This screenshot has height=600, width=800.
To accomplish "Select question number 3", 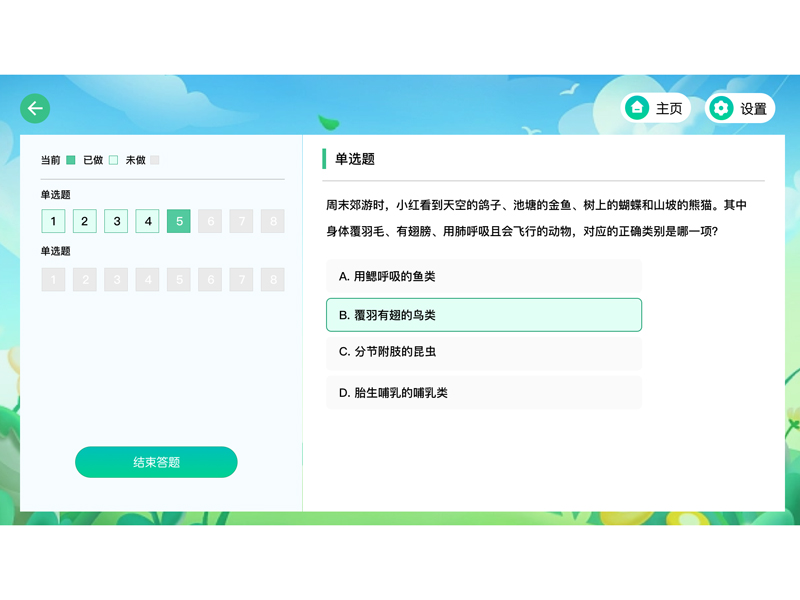I will (115, 221).
